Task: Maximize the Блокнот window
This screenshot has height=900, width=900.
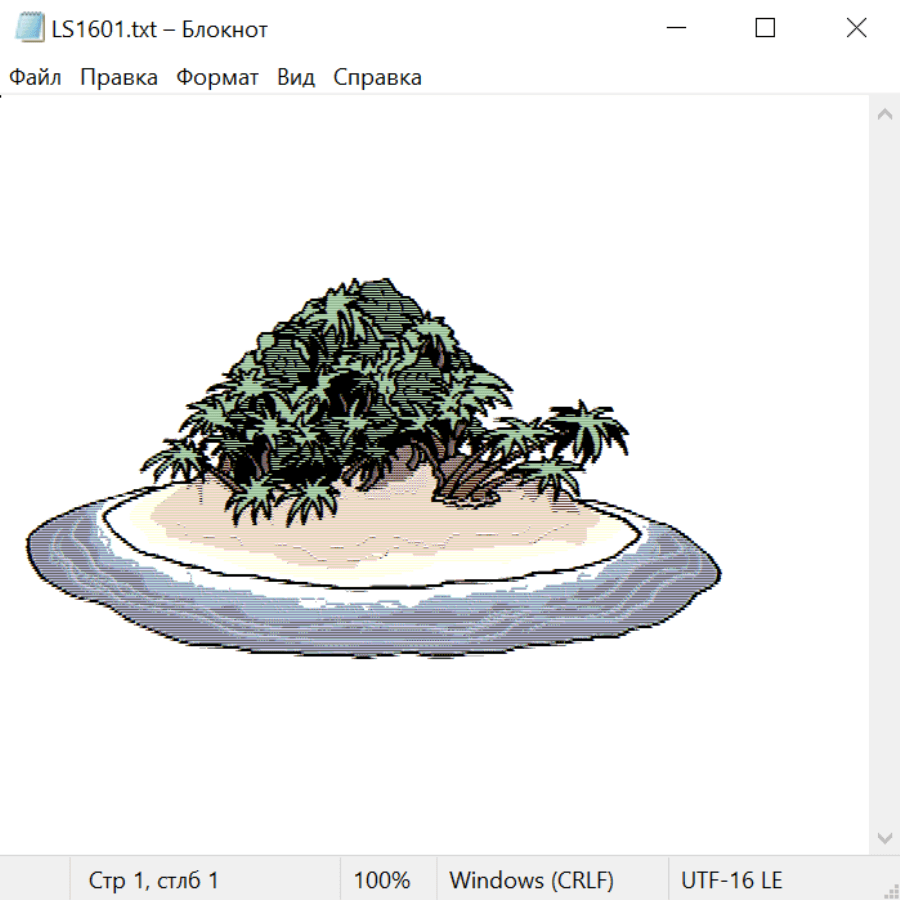Action: point(765,29)
